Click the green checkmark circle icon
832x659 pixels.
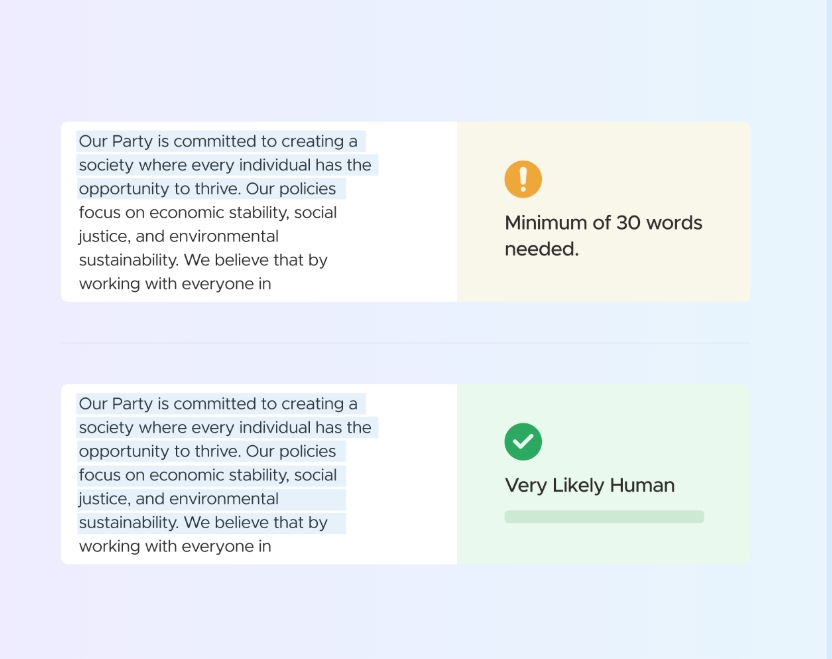click(x=523, y=441)
